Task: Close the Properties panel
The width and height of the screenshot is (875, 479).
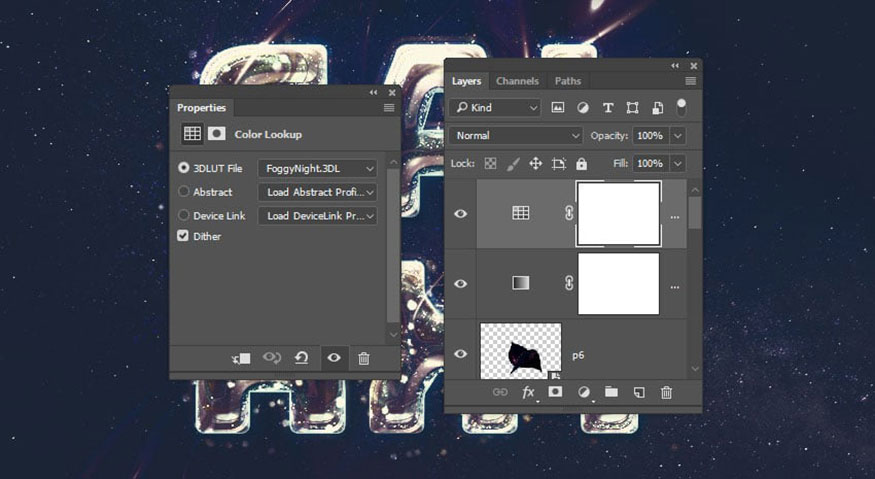Action: tap(392, 93)
